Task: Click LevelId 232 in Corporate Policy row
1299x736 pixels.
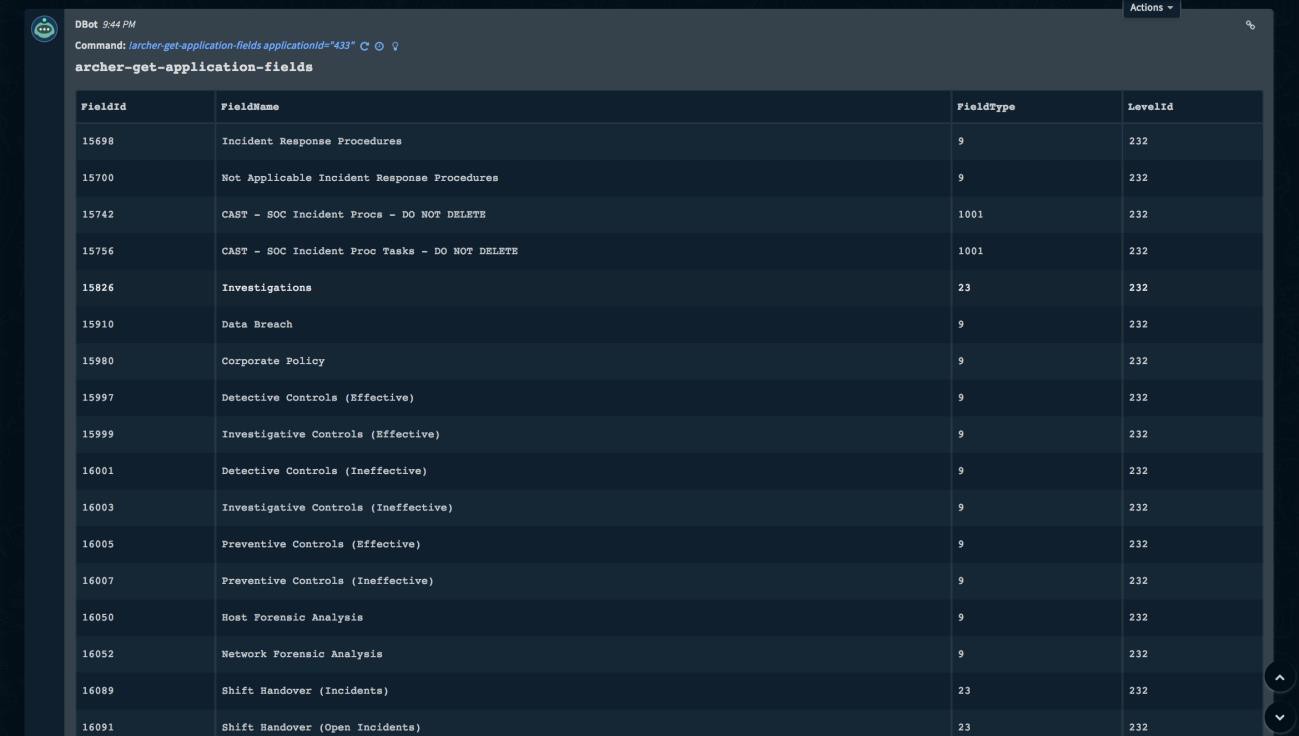Action: point(1138,361)
